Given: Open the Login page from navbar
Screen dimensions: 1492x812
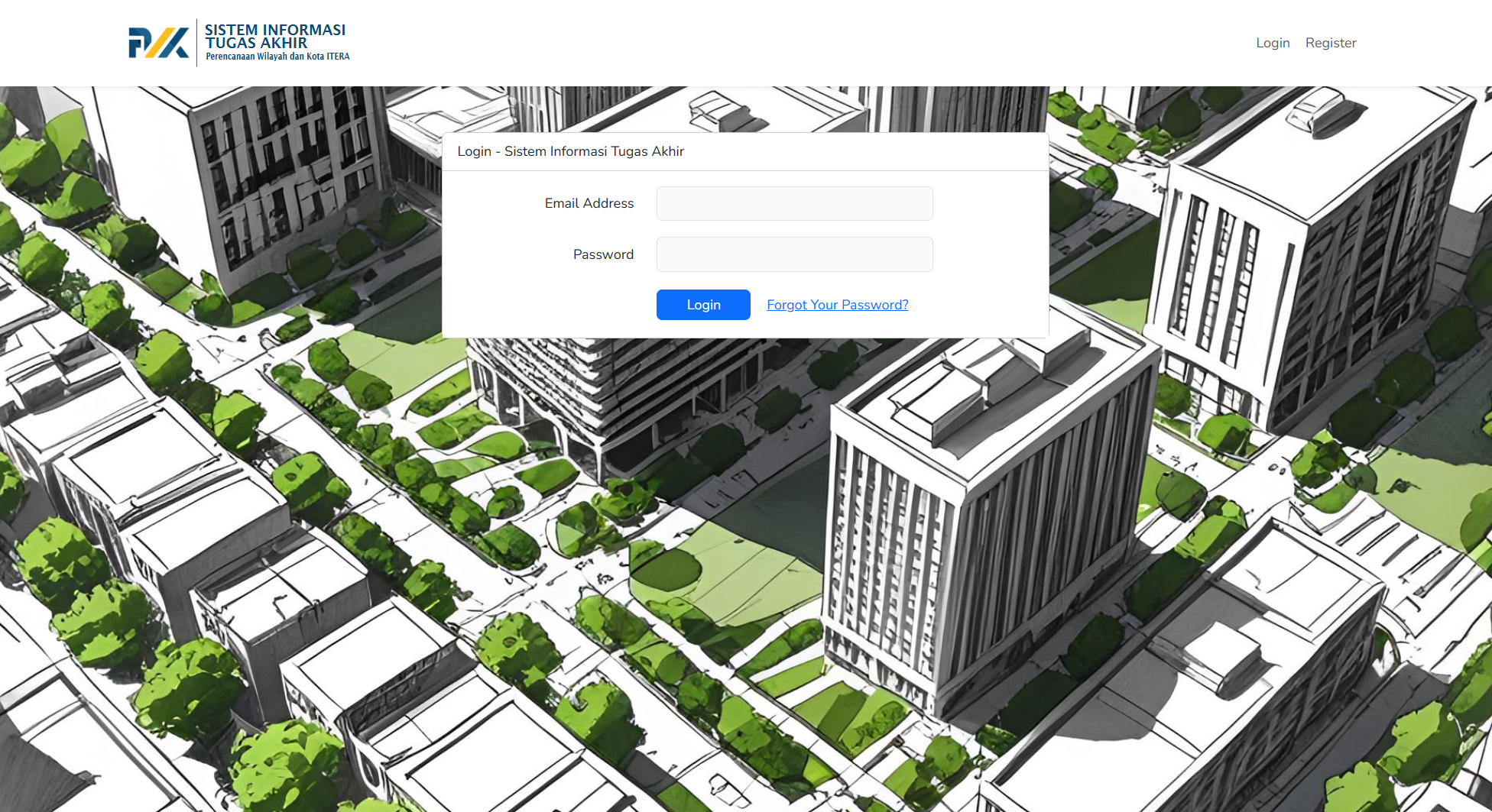Looking at the screenshot, I should pos(1272,43).
